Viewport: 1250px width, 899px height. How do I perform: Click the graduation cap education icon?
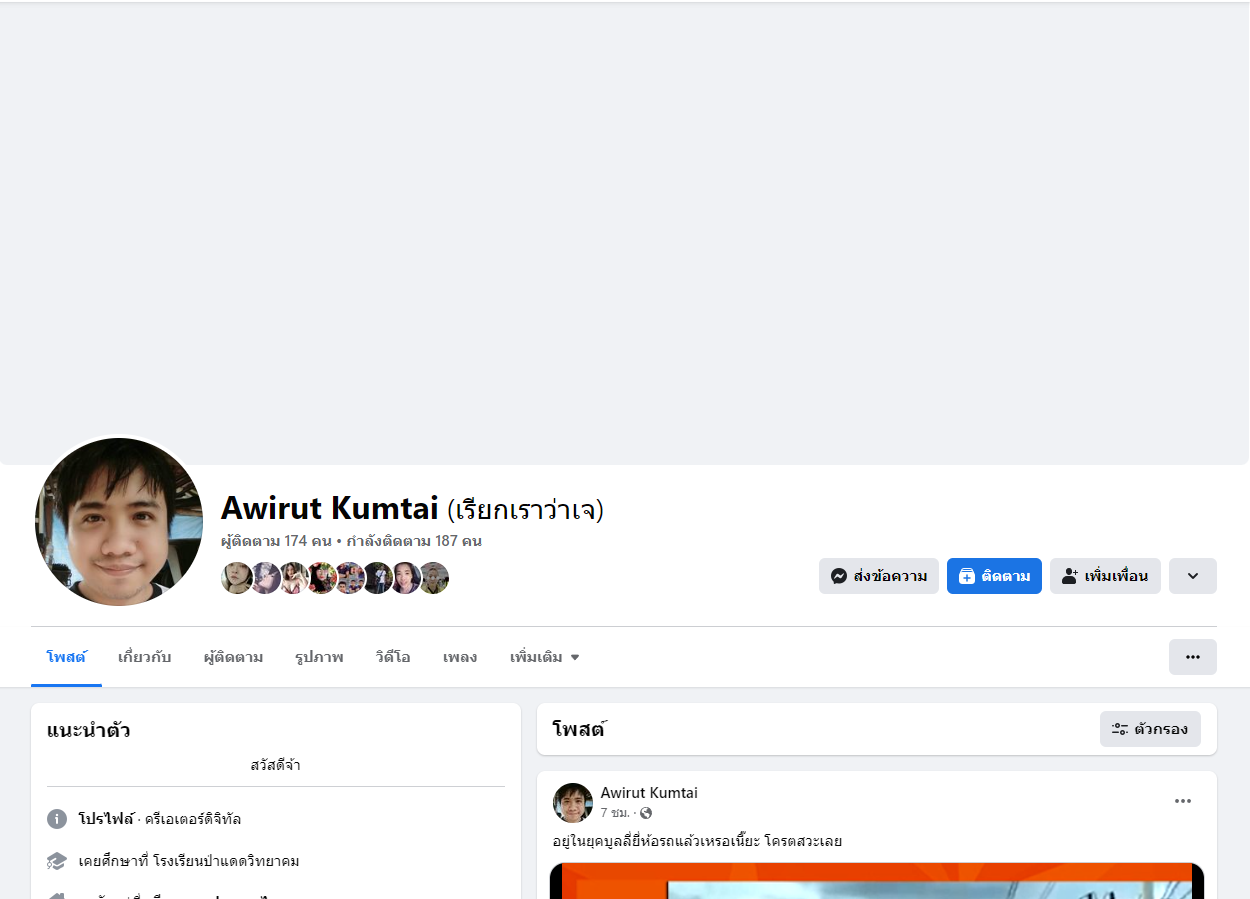click(57, 861)
